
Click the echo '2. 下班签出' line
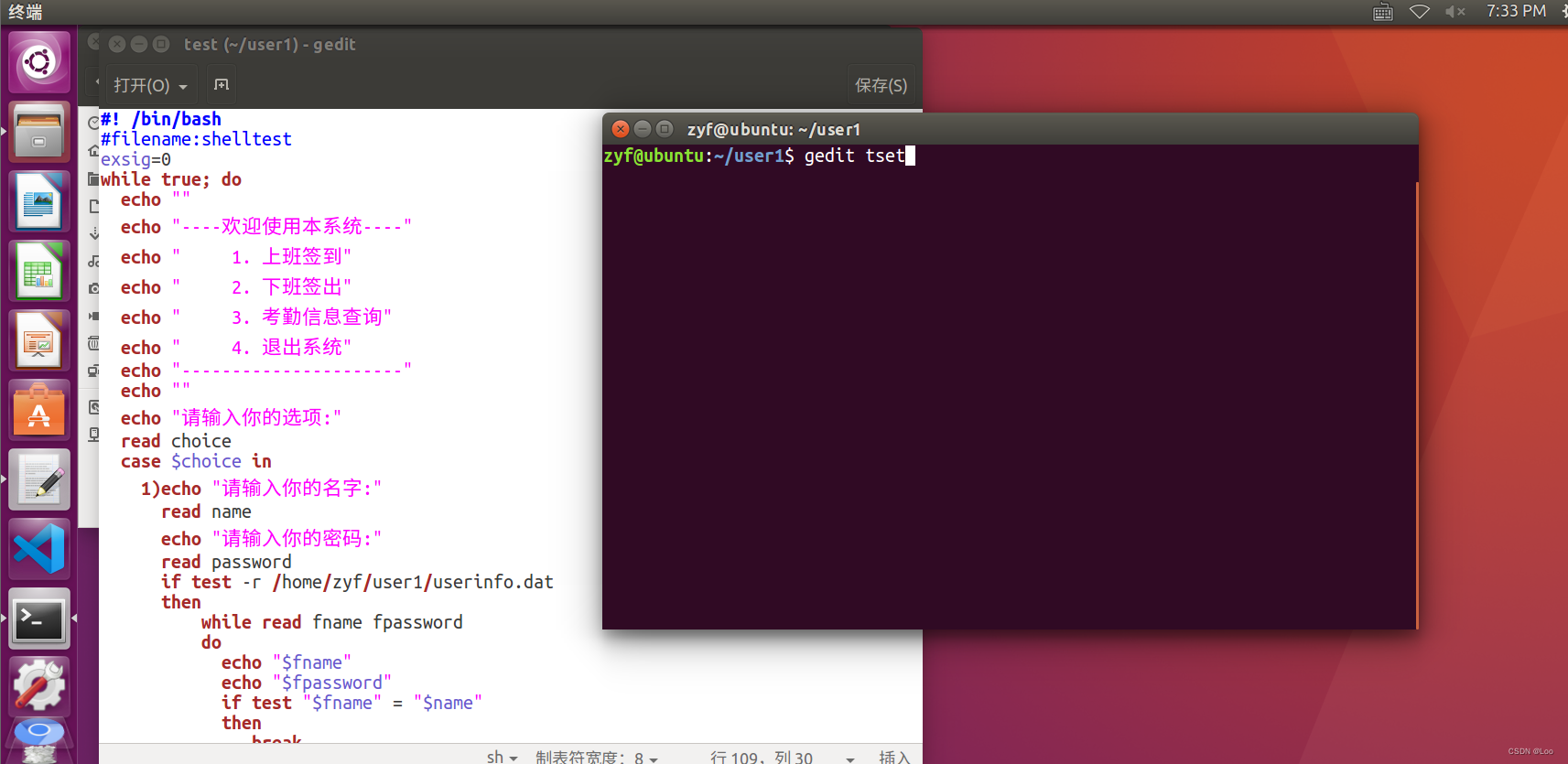point(236,286)
